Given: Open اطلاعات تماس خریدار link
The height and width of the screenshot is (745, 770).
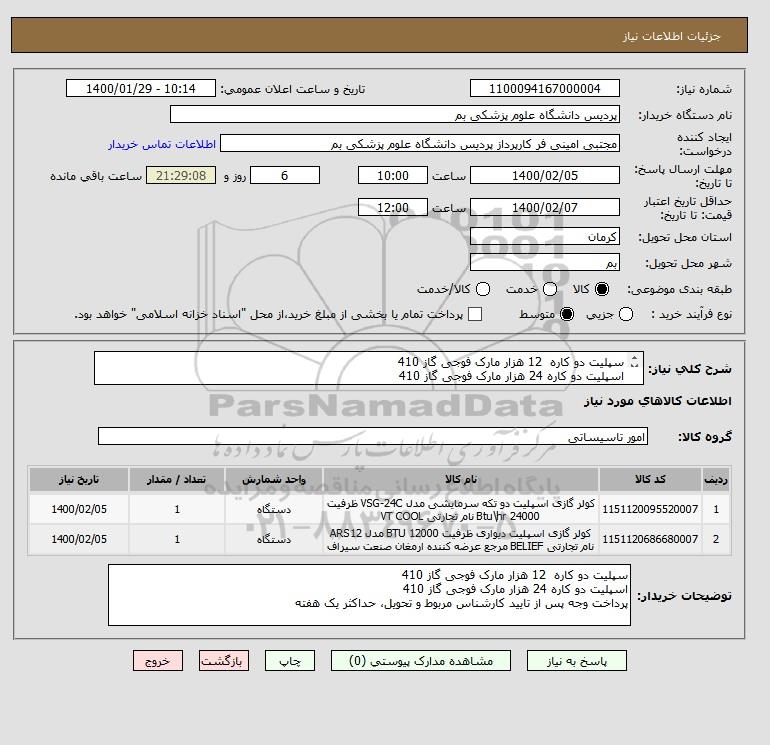Looking at the screenshot, I should point(162,144).
